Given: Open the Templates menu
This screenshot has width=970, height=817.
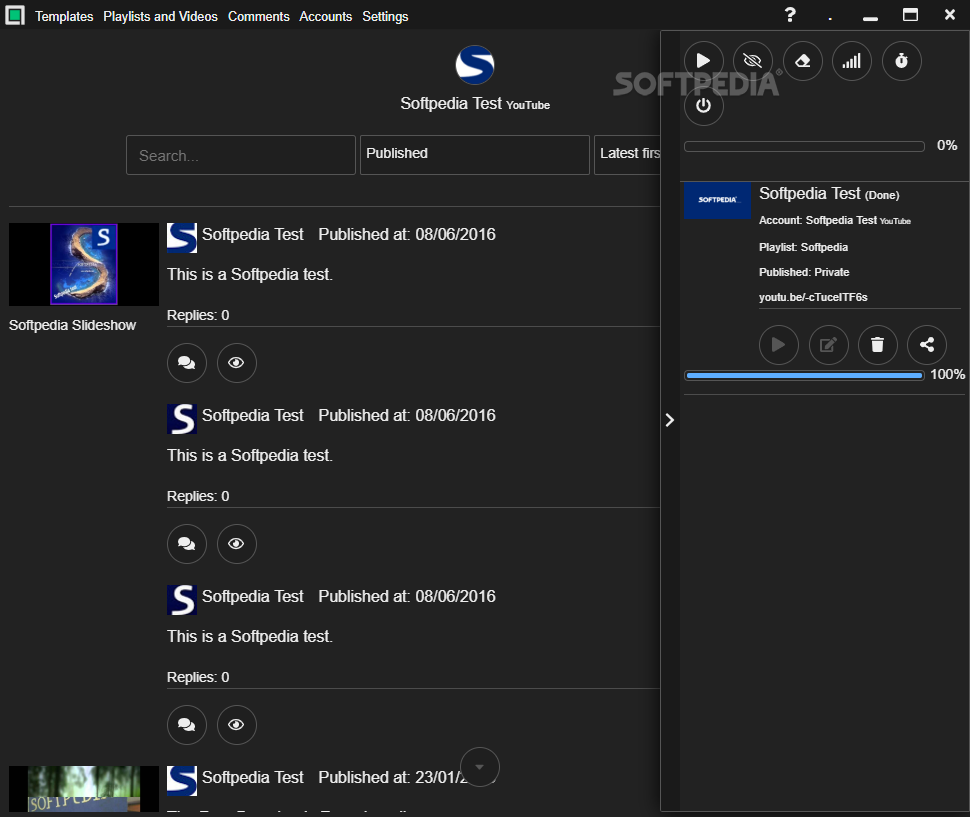Looking at the screenshot, I should pyautogui.click(x=64, y=16).
